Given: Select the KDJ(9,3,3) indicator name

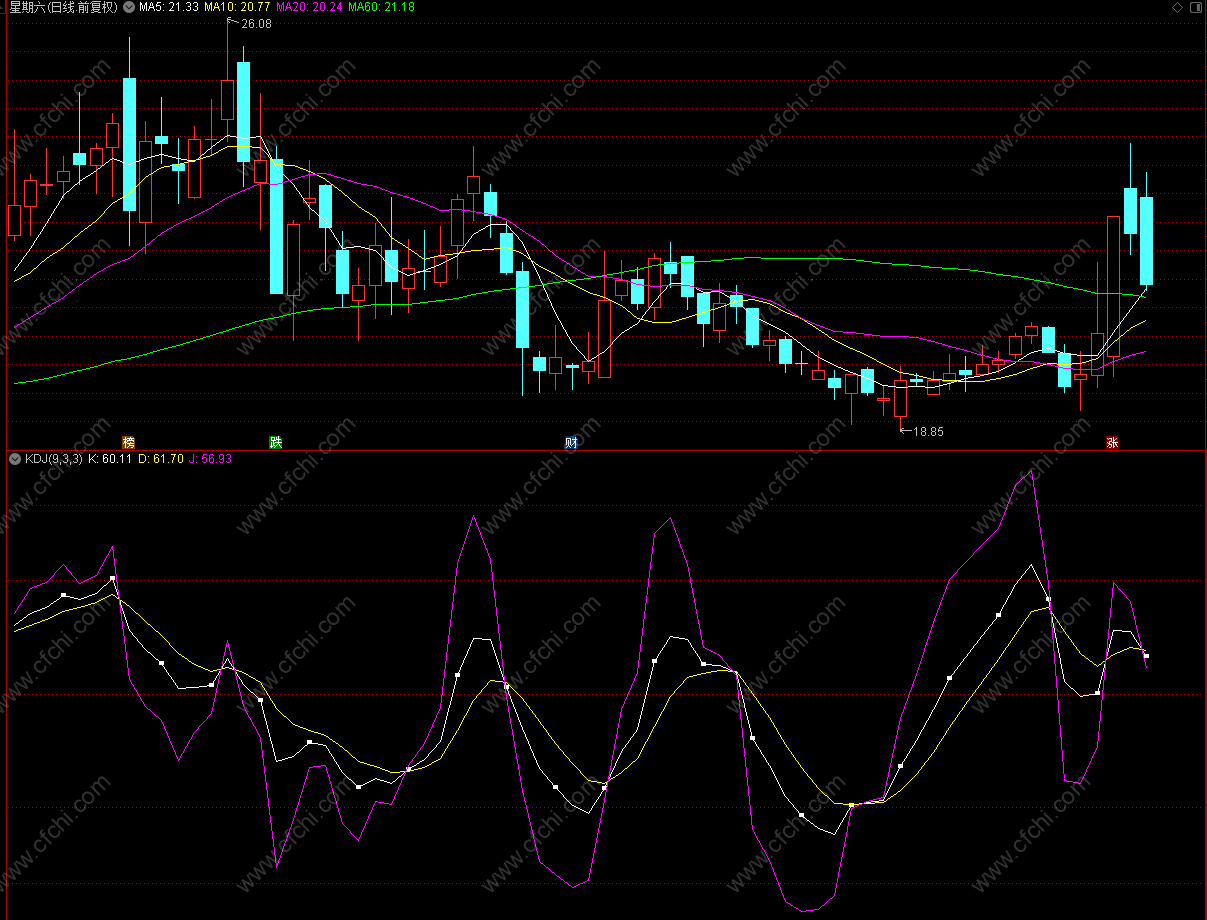Looking at the screenshot, I should [x=54, y=459].
